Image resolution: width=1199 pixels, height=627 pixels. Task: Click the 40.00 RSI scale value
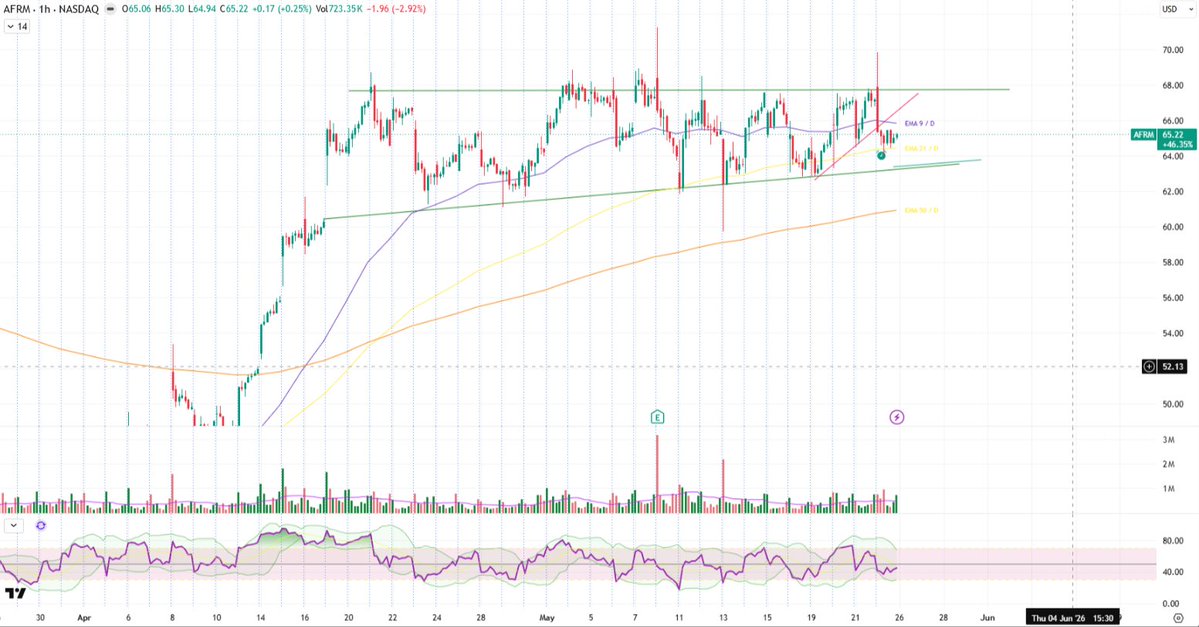point(1173,572)
